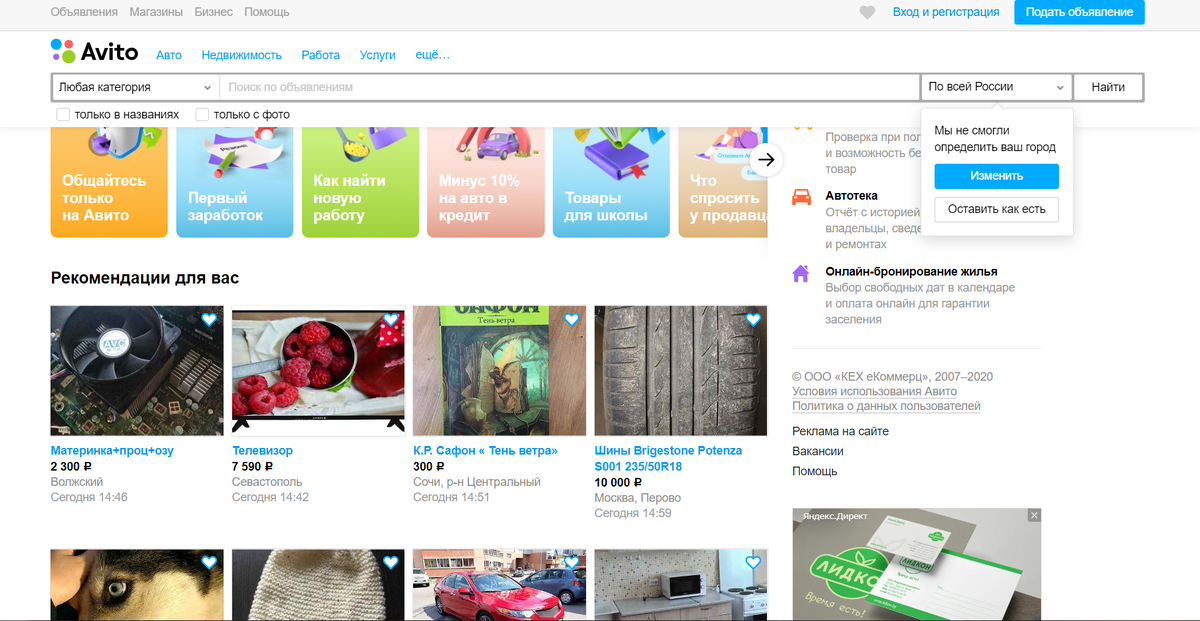Click '2 300 ₽' price text
The image size is (1200, 621).
click(x=71, y=467)
